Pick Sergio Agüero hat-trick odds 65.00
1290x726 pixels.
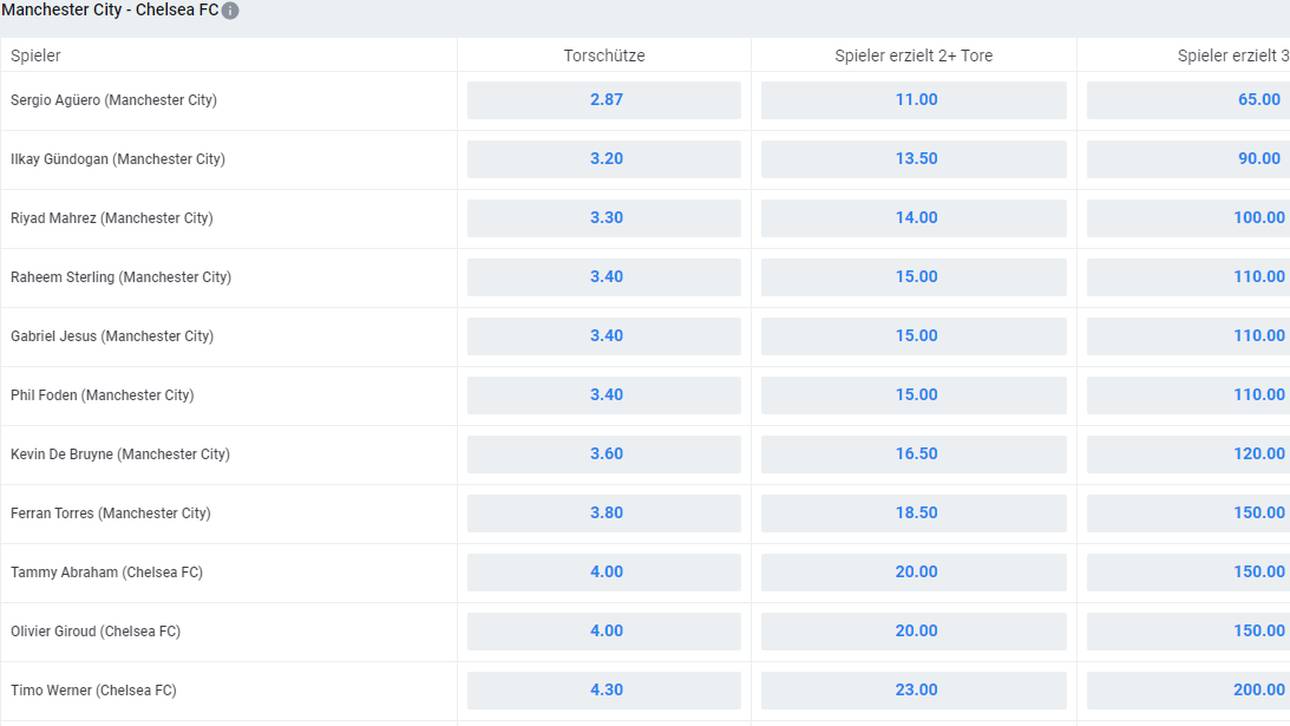pyautogui.click(x=1188, y=100)
